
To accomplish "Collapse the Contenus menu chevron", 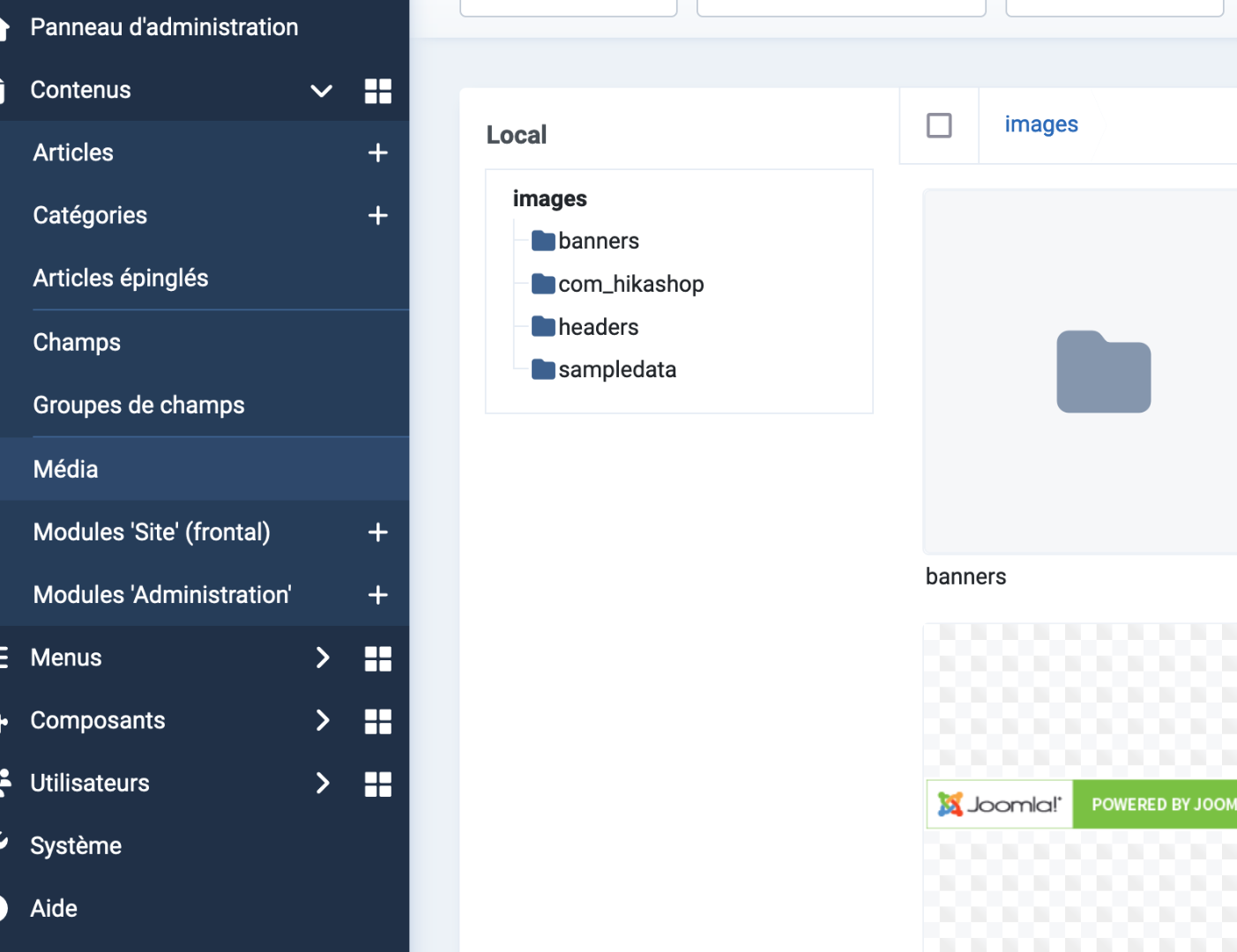I will pyautogui.click(x=322, y=91).
